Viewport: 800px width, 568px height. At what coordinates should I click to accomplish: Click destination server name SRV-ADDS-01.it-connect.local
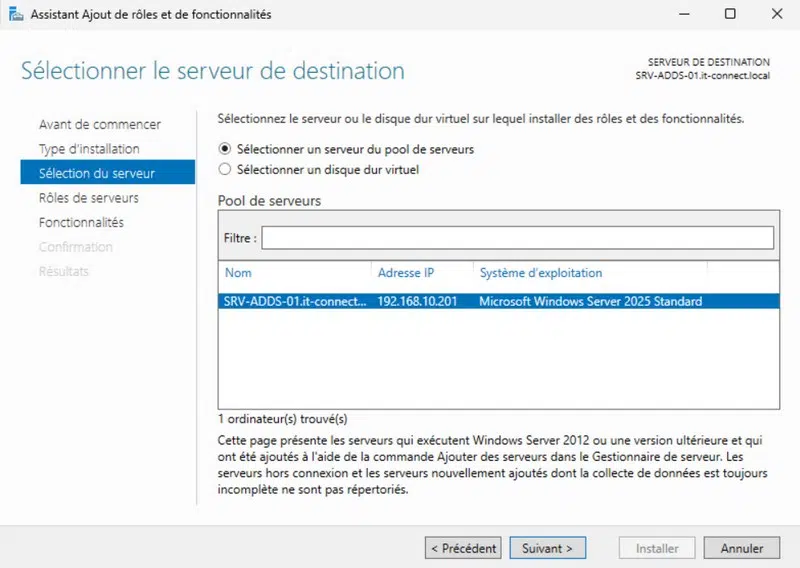click(x=703, y=76)
